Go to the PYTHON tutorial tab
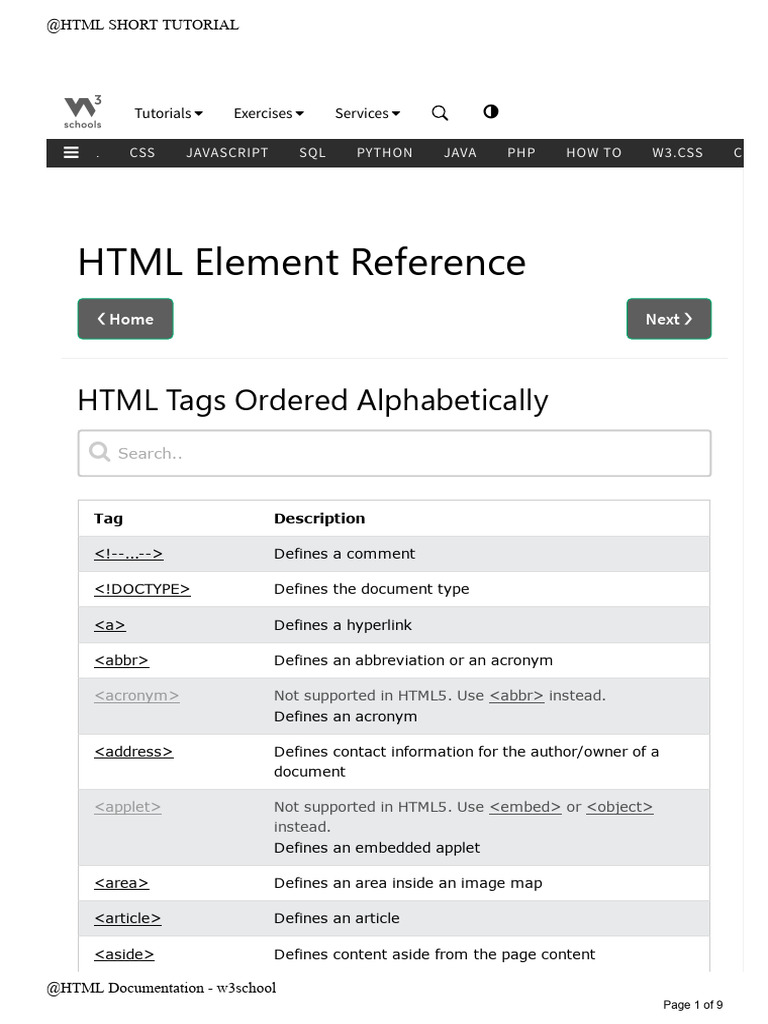768x1024 pixels. coord(384,153)
